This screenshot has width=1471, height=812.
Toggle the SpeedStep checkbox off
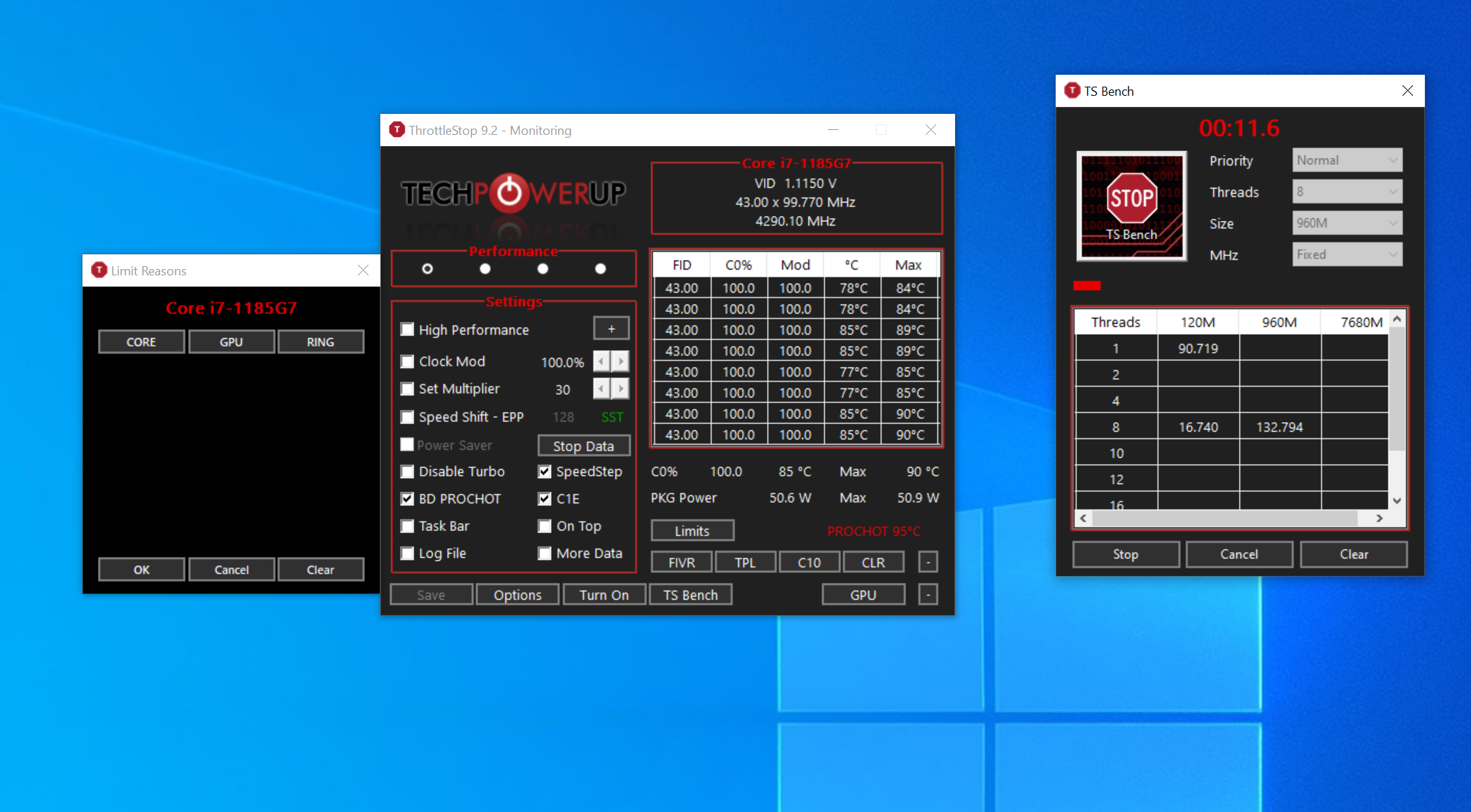click(545, 472)
